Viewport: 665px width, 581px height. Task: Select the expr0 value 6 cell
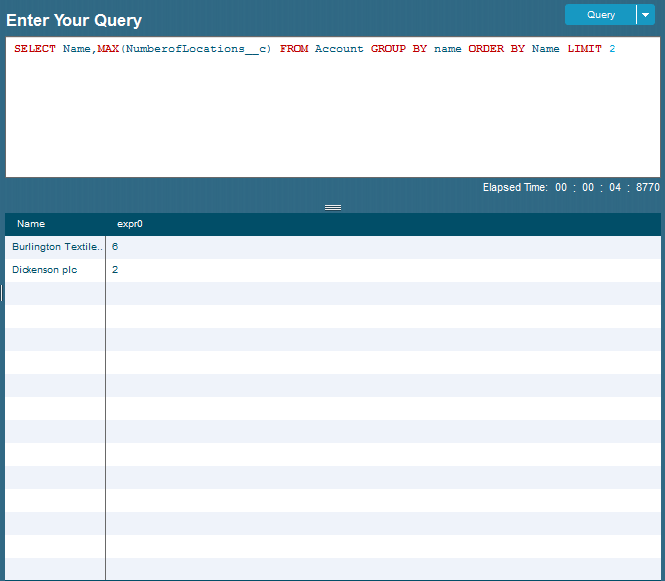(383, 247)
